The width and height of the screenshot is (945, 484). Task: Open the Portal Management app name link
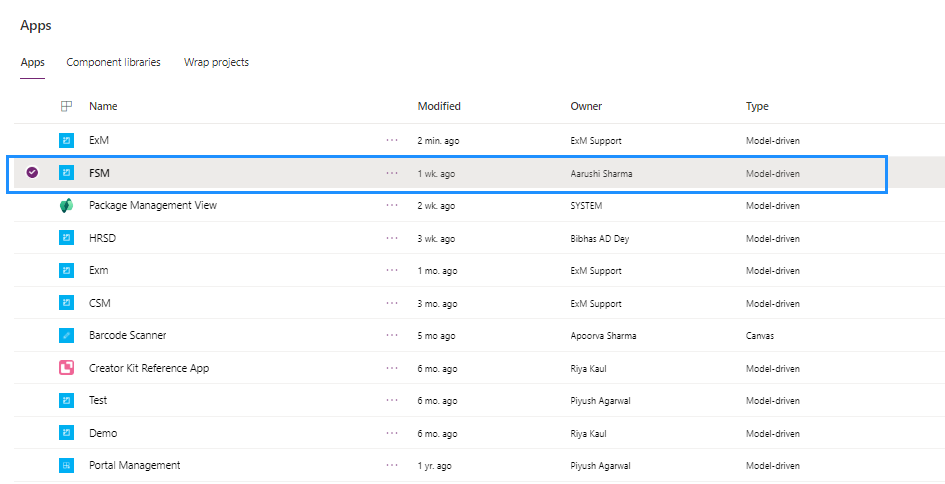coord(134,465)
